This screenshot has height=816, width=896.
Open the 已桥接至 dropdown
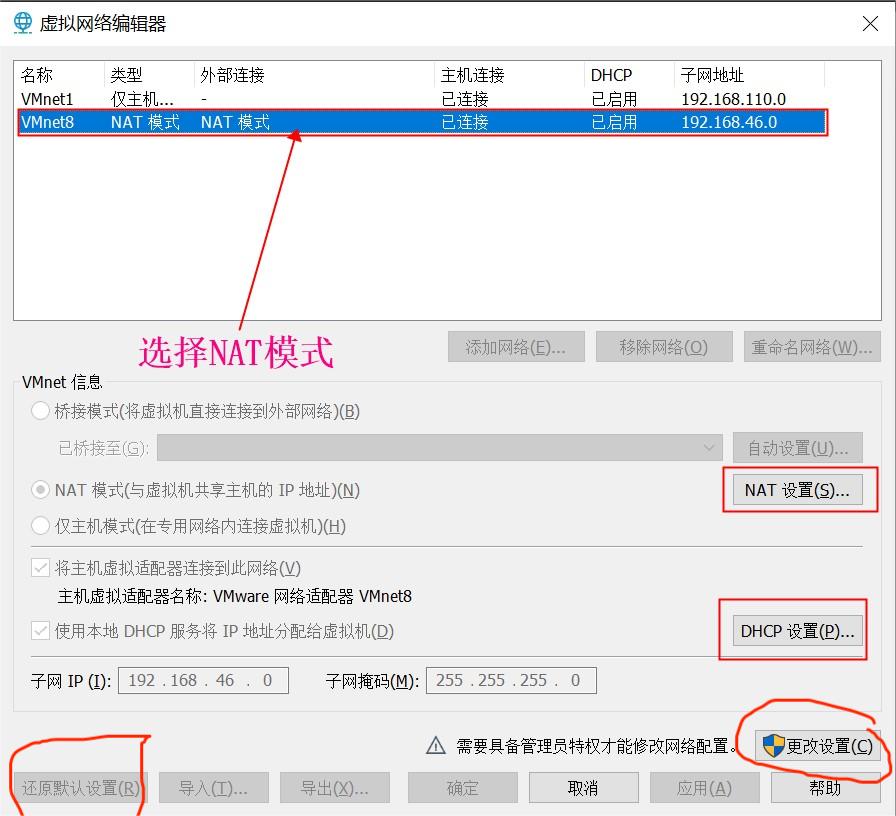439,447
